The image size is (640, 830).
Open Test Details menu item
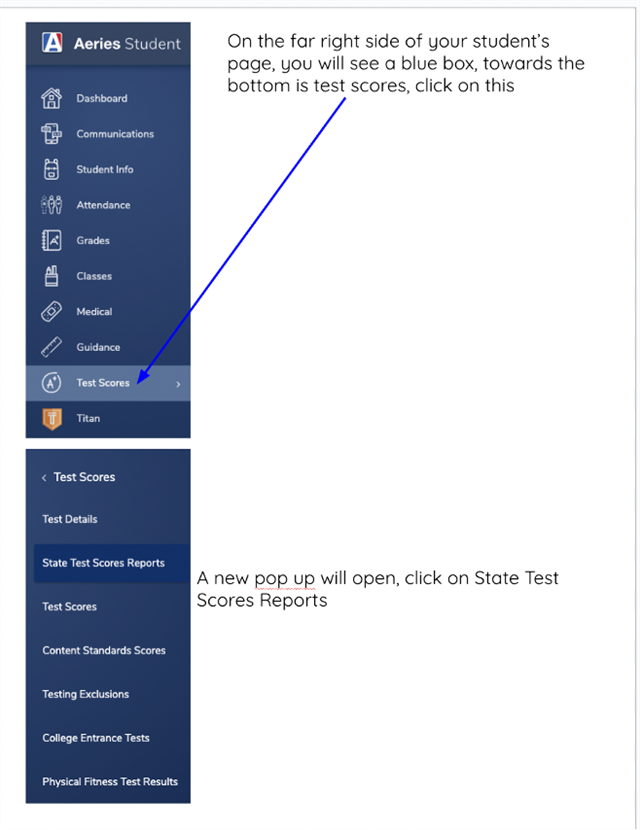[x=70, y=519]
